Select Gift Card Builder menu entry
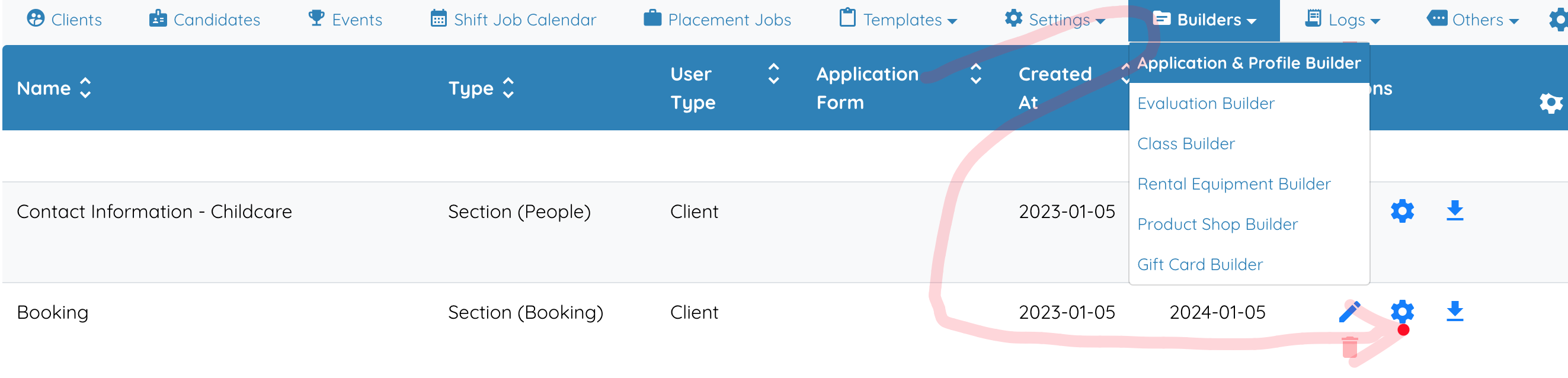The height and width of the screenshot is (378, 1568). pyautogui.click(x=1199, y=264)
